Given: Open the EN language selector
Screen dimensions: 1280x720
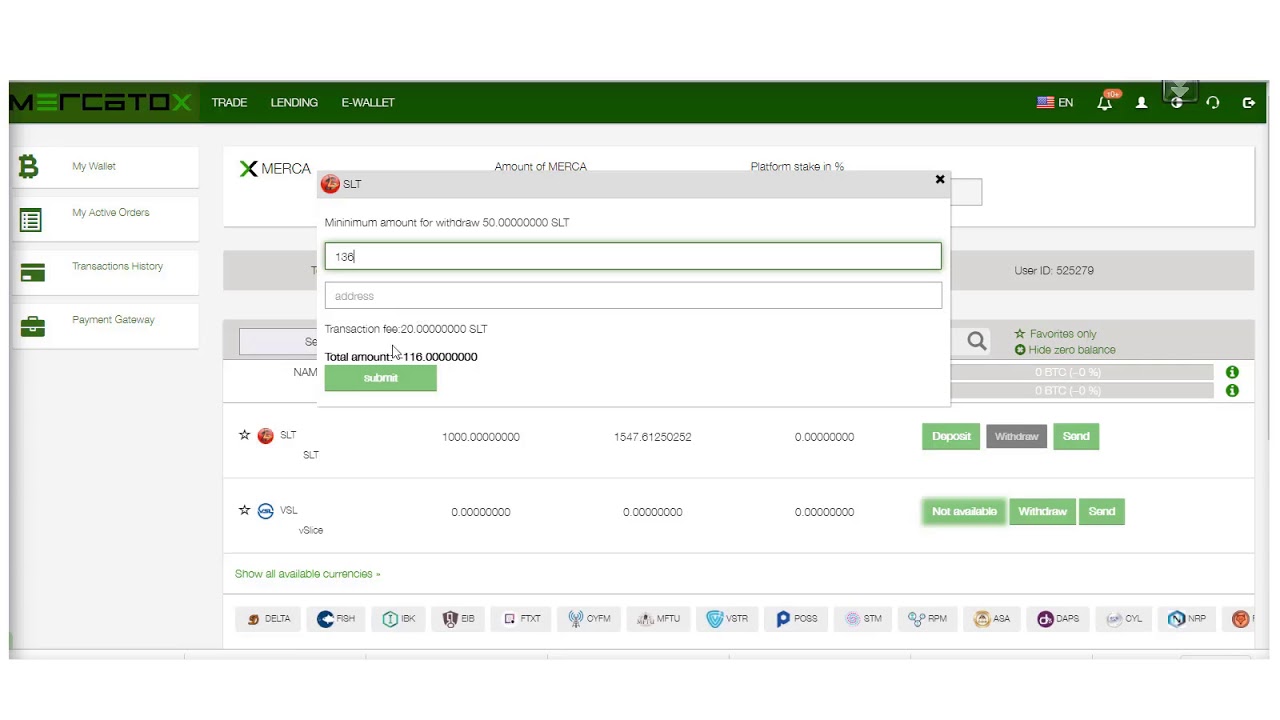Looking at the screenshot, I should tap(1055, 102).
